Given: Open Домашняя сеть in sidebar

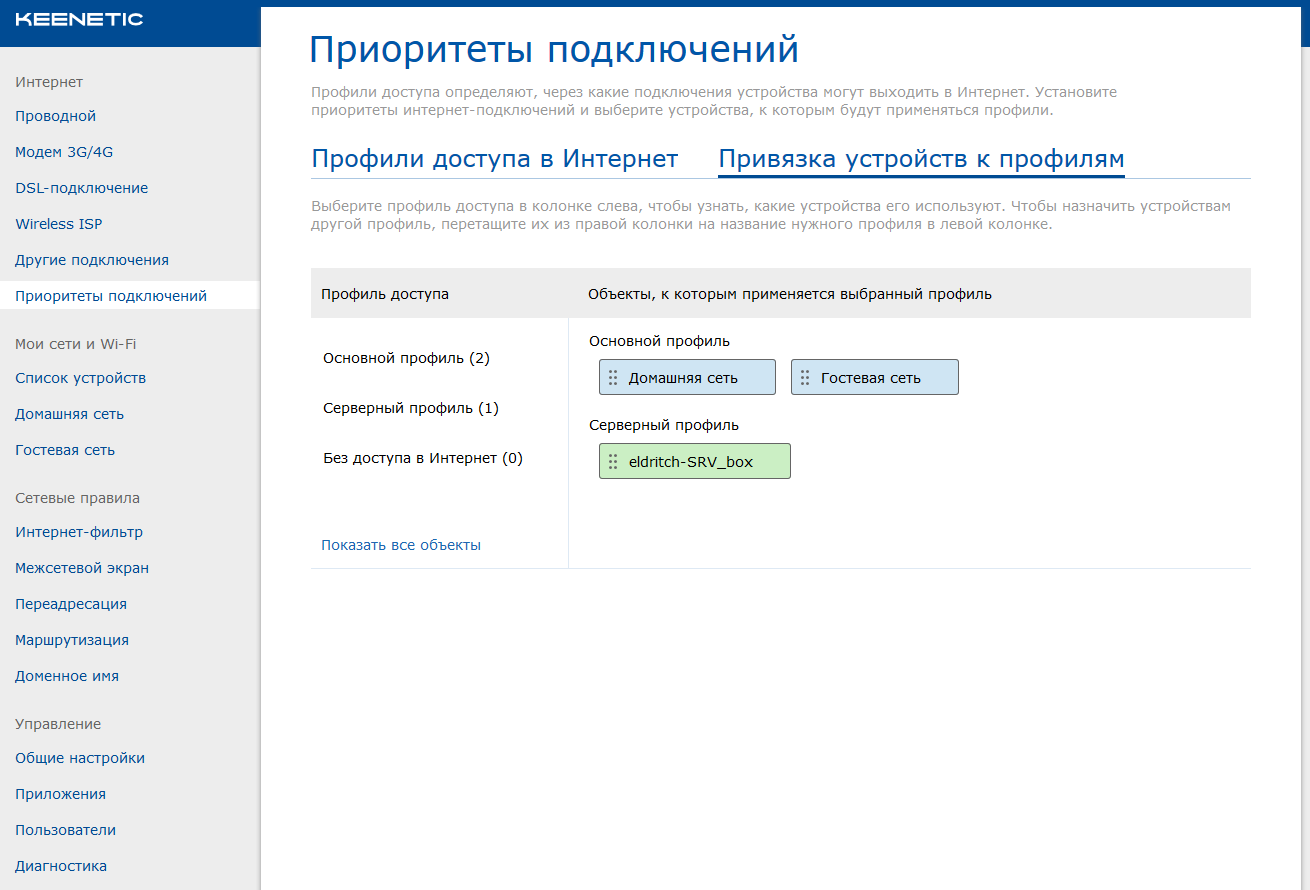Looking at the screenshot, I should (70, 414).
